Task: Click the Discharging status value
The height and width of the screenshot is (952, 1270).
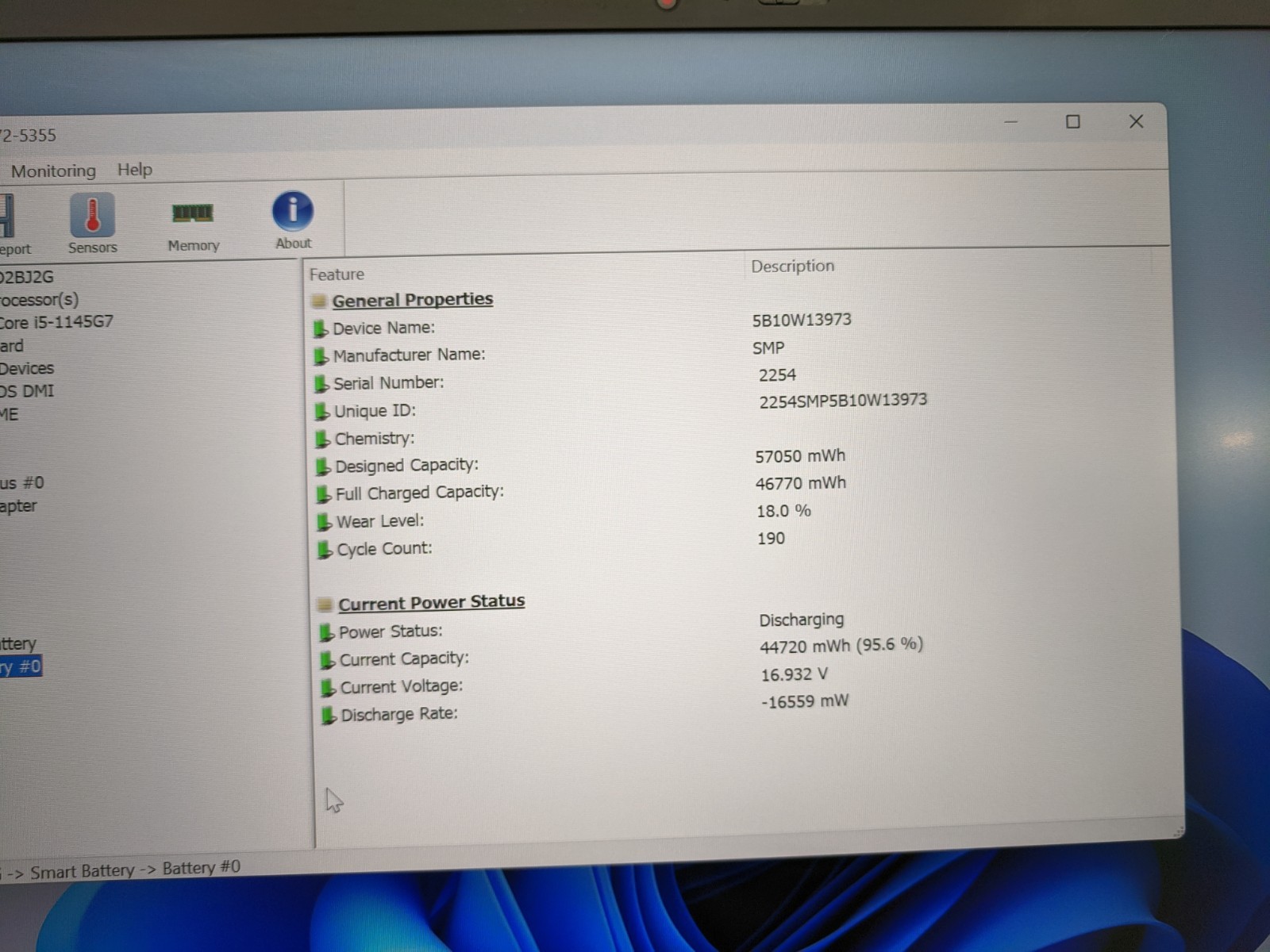Action: 802,620
